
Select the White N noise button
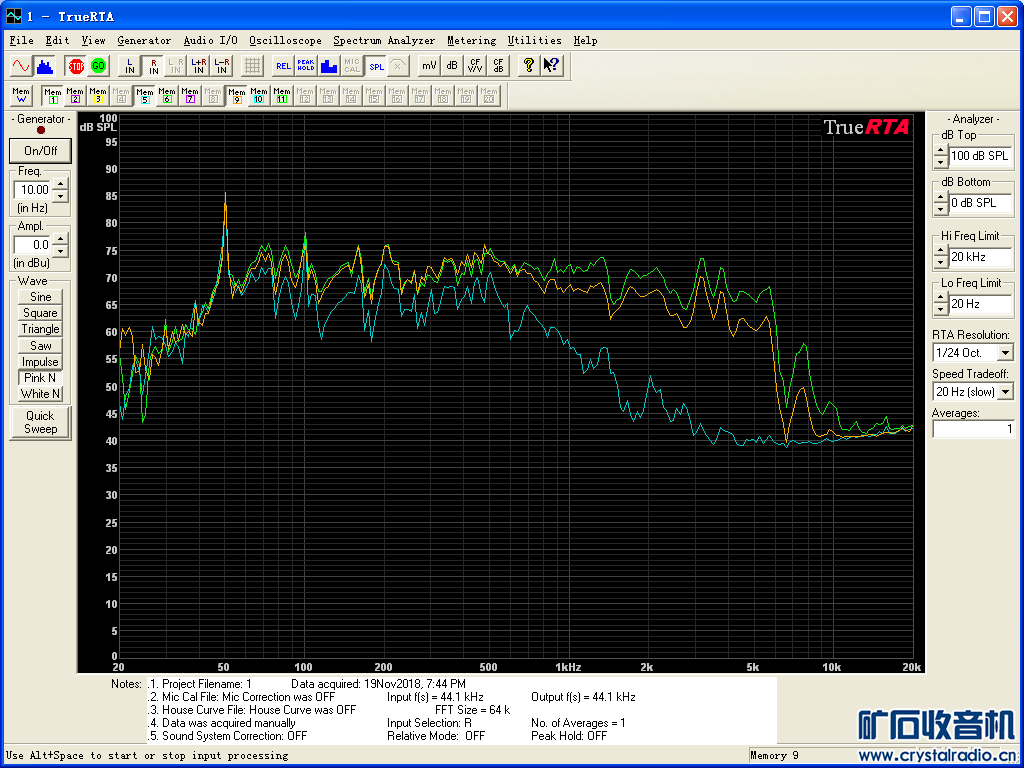pyautogui.click(x=40, y=394)
